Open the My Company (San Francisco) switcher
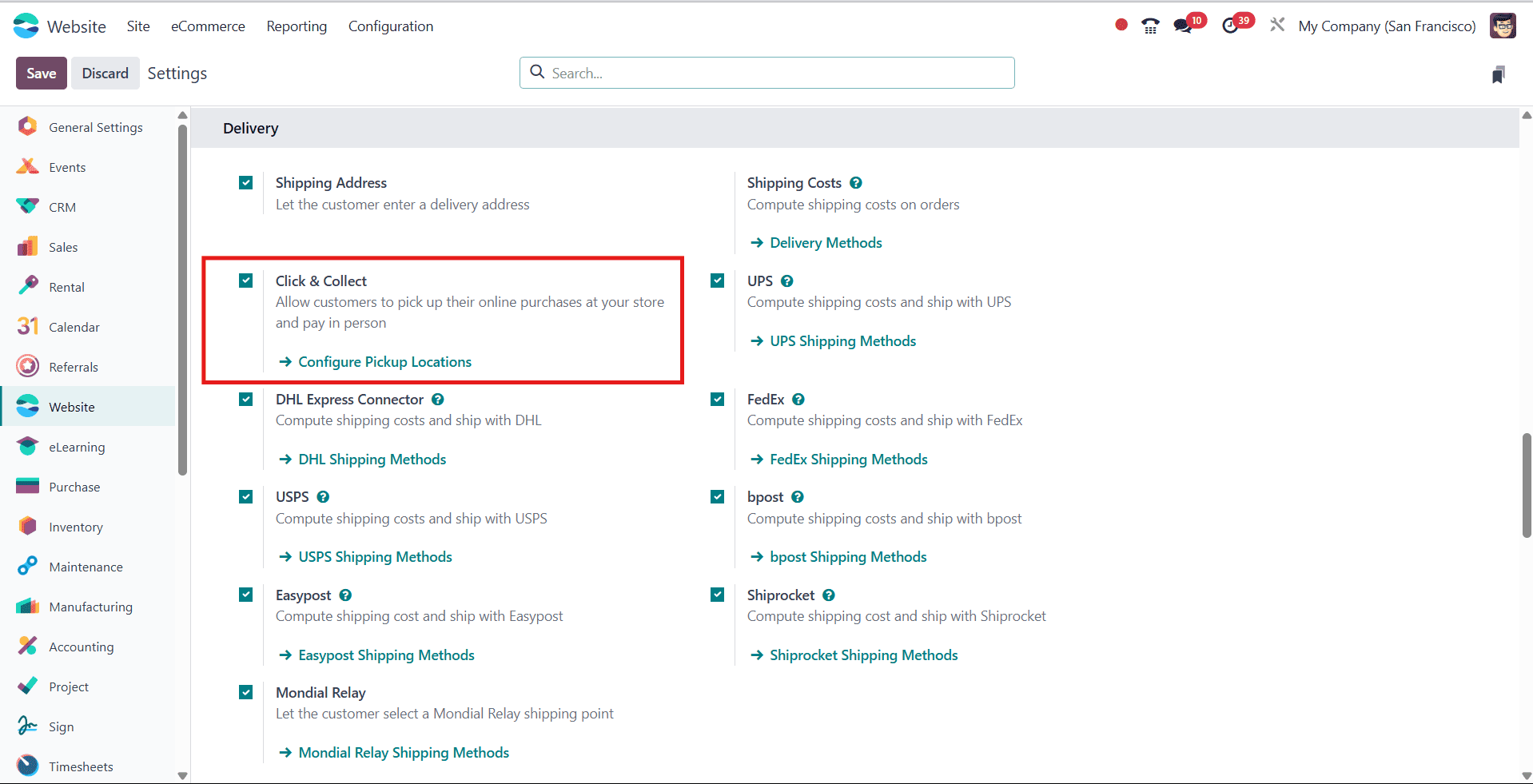This screenshot has height=784, width=1533. [x=1387, y=26]
